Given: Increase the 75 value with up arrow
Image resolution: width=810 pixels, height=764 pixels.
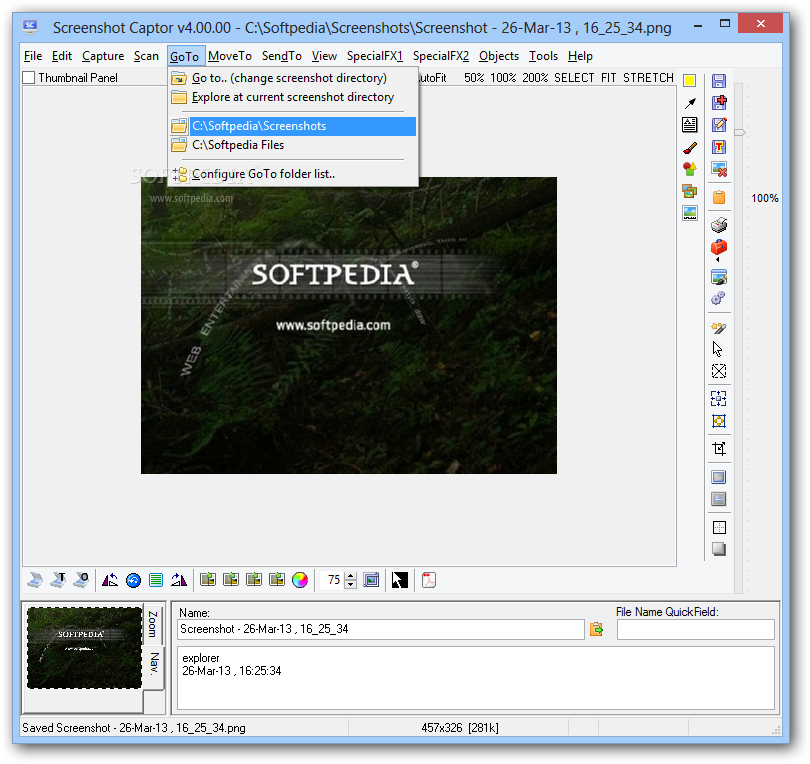Looking at the screenshot, I should tap(351, 576).
